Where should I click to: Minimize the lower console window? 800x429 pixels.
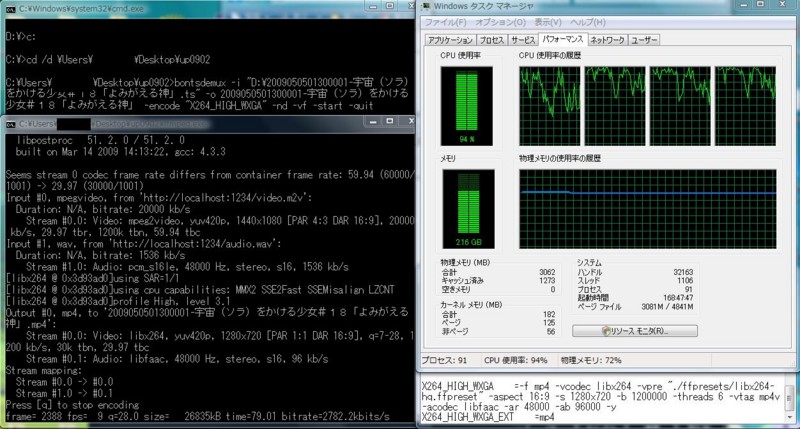click(x=373, y=121)
